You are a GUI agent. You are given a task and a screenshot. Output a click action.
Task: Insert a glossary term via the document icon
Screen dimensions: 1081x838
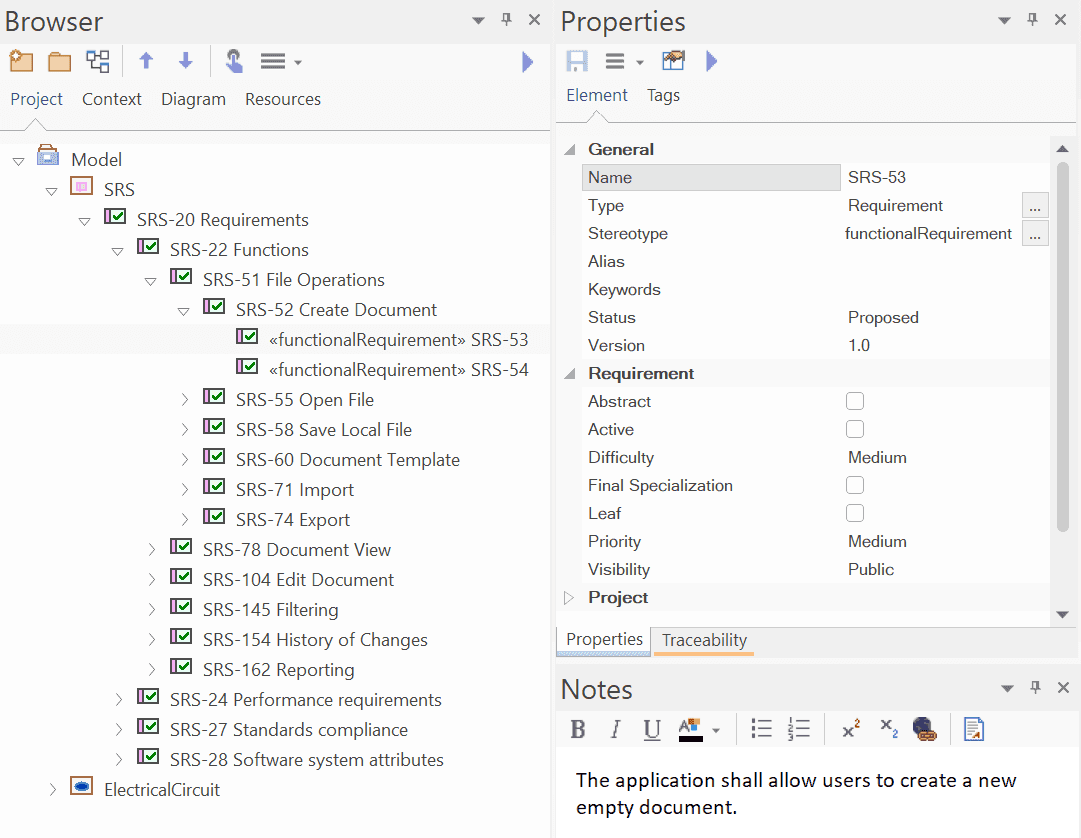973,729
